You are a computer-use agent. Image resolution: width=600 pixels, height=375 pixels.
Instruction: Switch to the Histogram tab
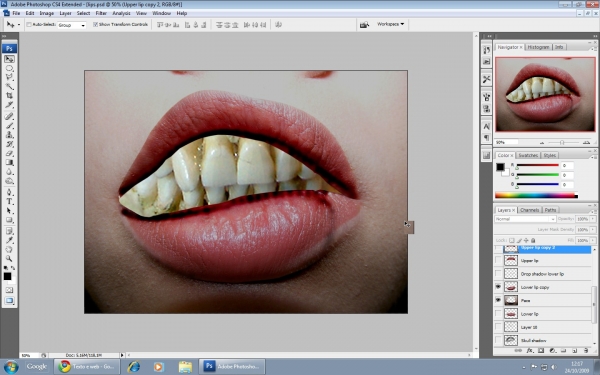click(538, 47)
